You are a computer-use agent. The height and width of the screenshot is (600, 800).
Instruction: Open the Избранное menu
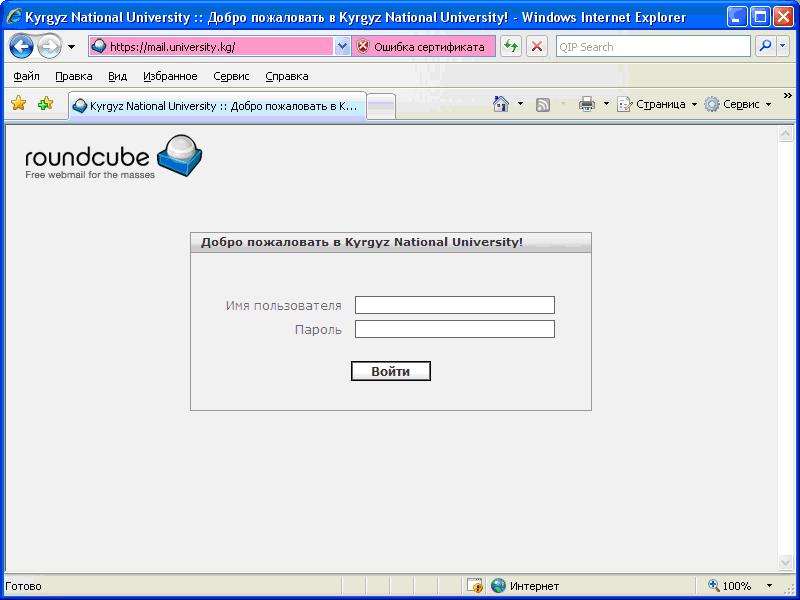[170, 76]
